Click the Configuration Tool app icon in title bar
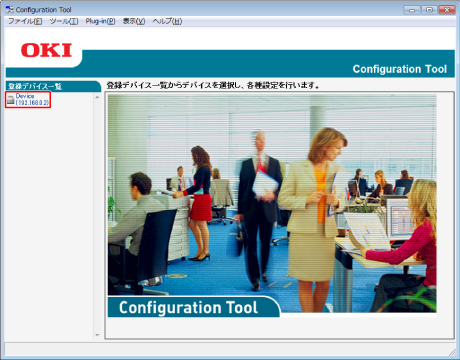Image resolution: width=460 pixels, height=360 pixels. [9, 9]
